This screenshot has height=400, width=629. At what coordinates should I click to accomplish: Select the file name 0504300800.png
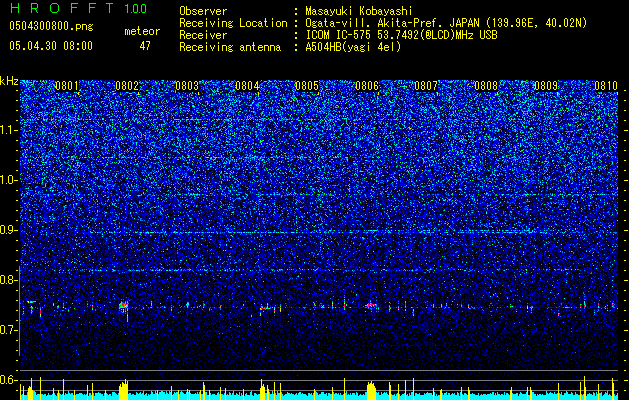click(x=51, y=26)
